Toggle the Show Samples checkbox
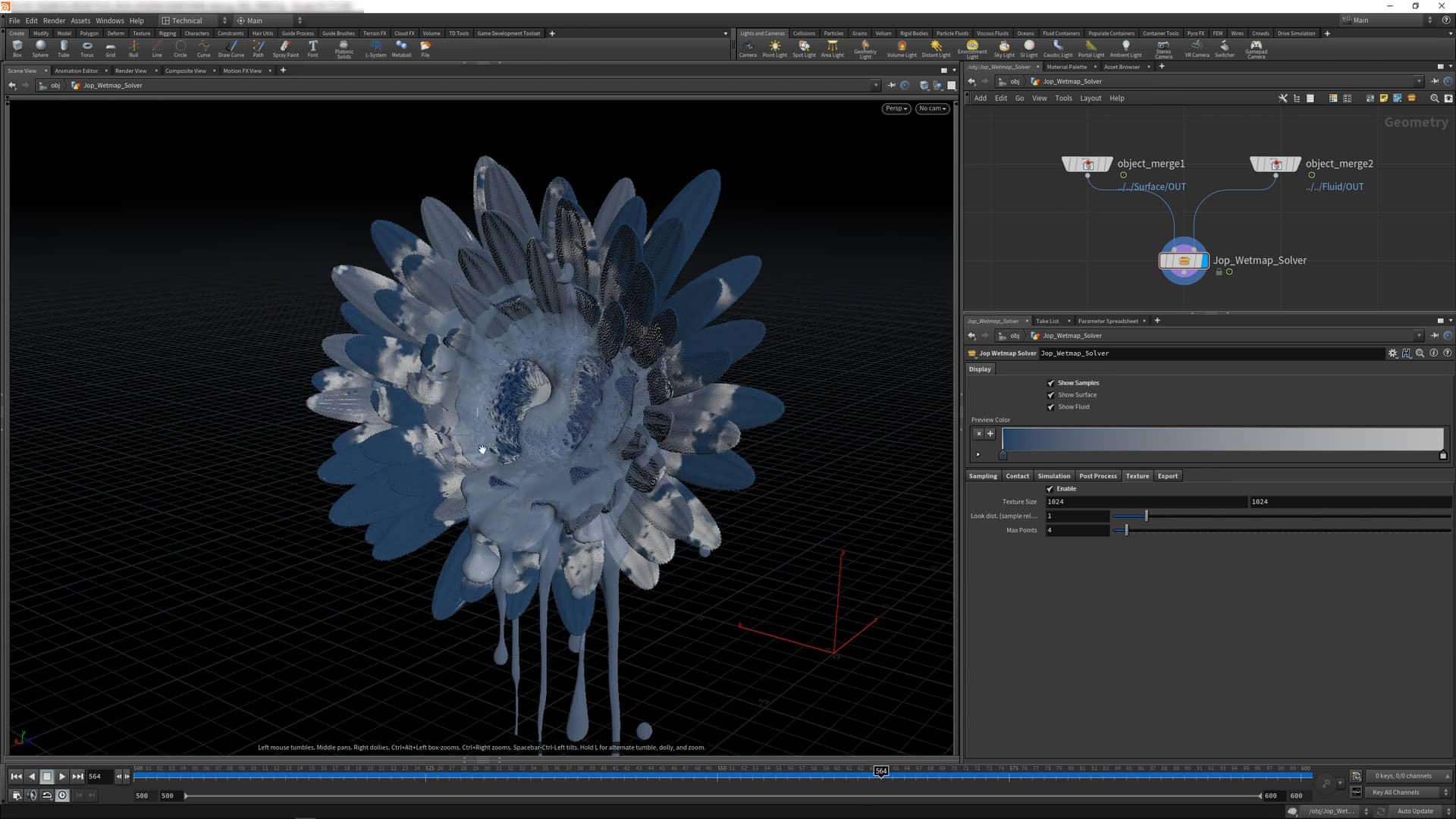Viewport: 1456px width, 819px height. click(1051, 383)
